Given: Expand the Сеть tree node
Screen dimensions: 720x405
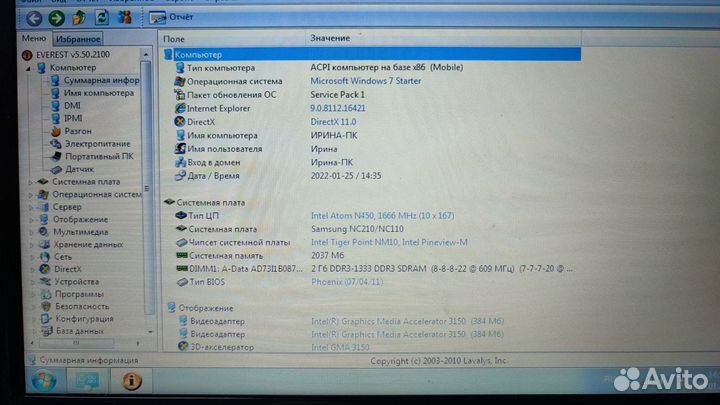Looking at the screenshot, I should point(33,257).
